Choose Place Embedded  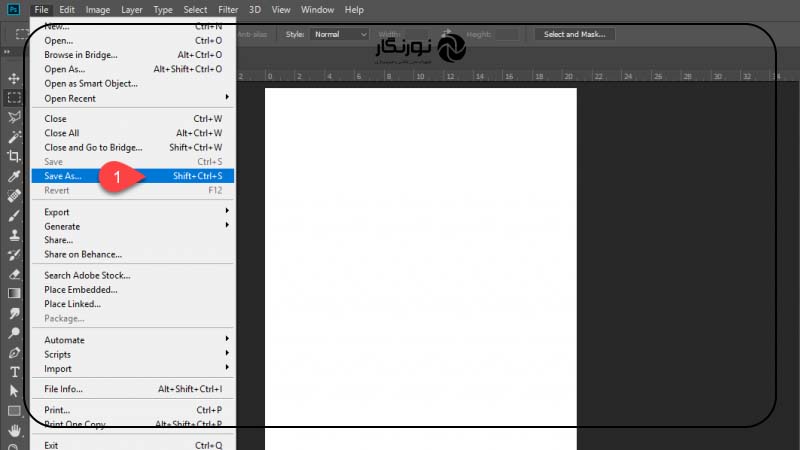click(133, 289)
